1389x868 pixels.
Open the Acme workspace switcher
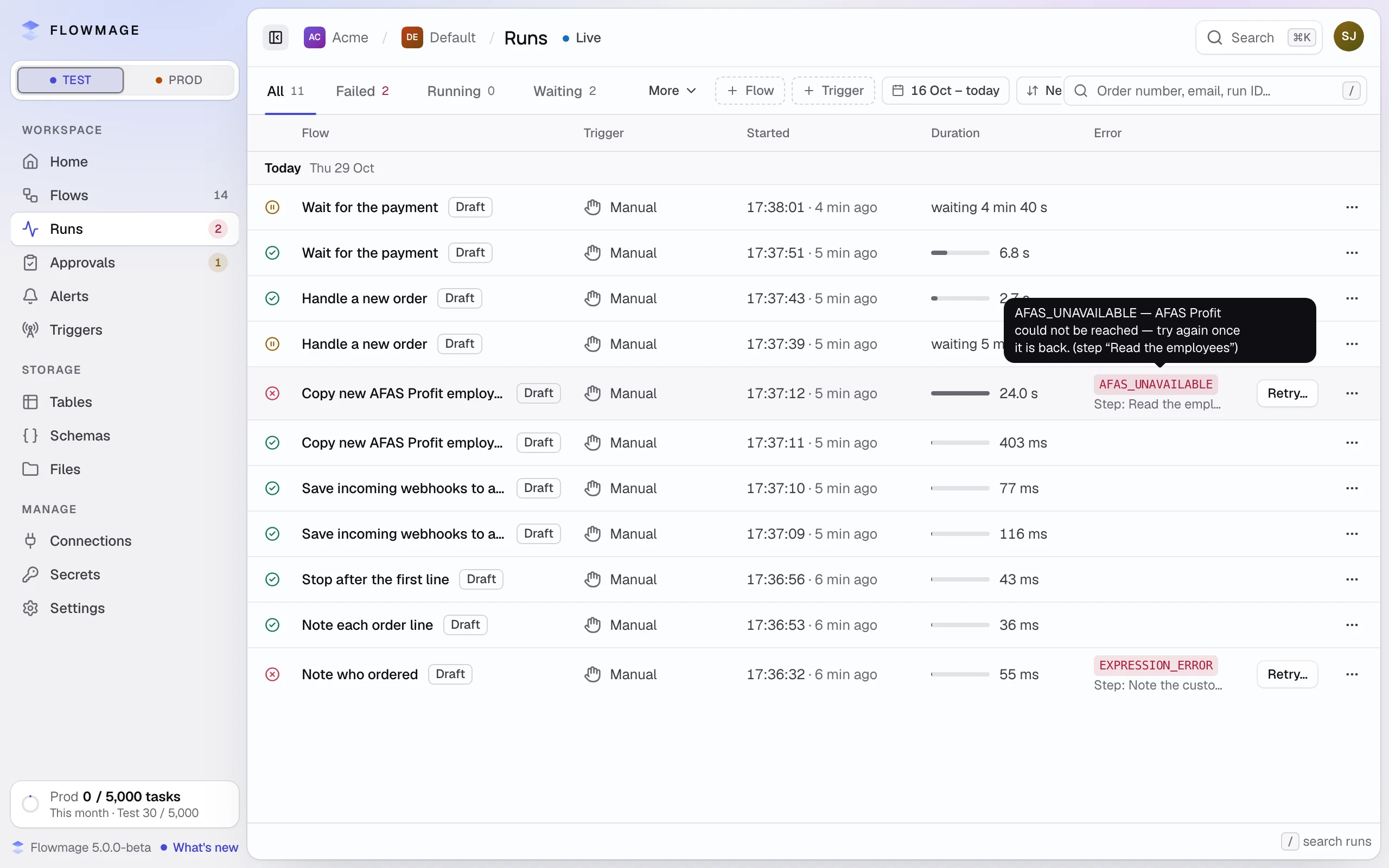tap(336, 38)
